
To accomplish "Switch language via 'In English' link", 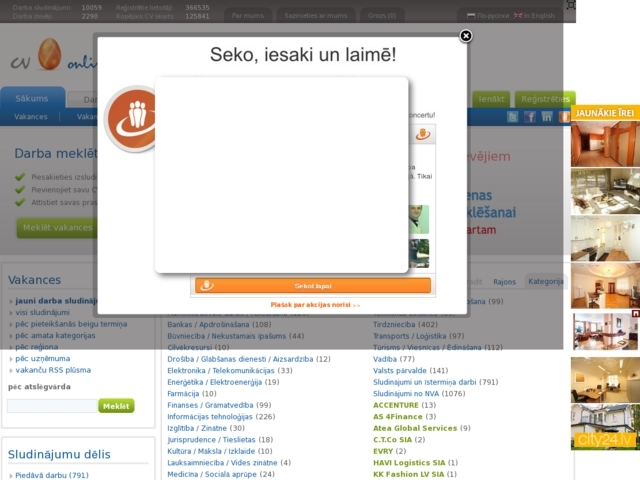I will (537, 16).
